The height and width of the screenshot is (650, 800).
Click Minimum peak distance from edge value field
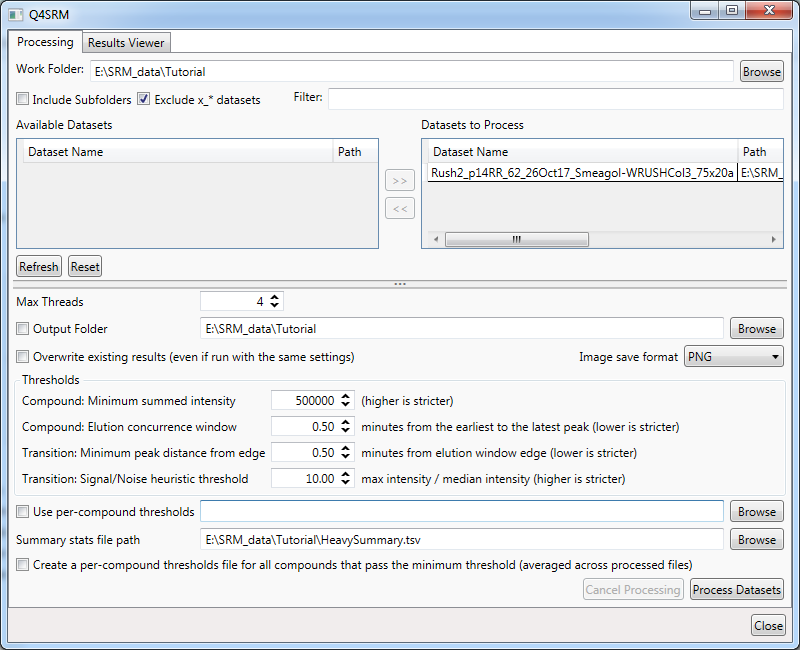point(304,453)
